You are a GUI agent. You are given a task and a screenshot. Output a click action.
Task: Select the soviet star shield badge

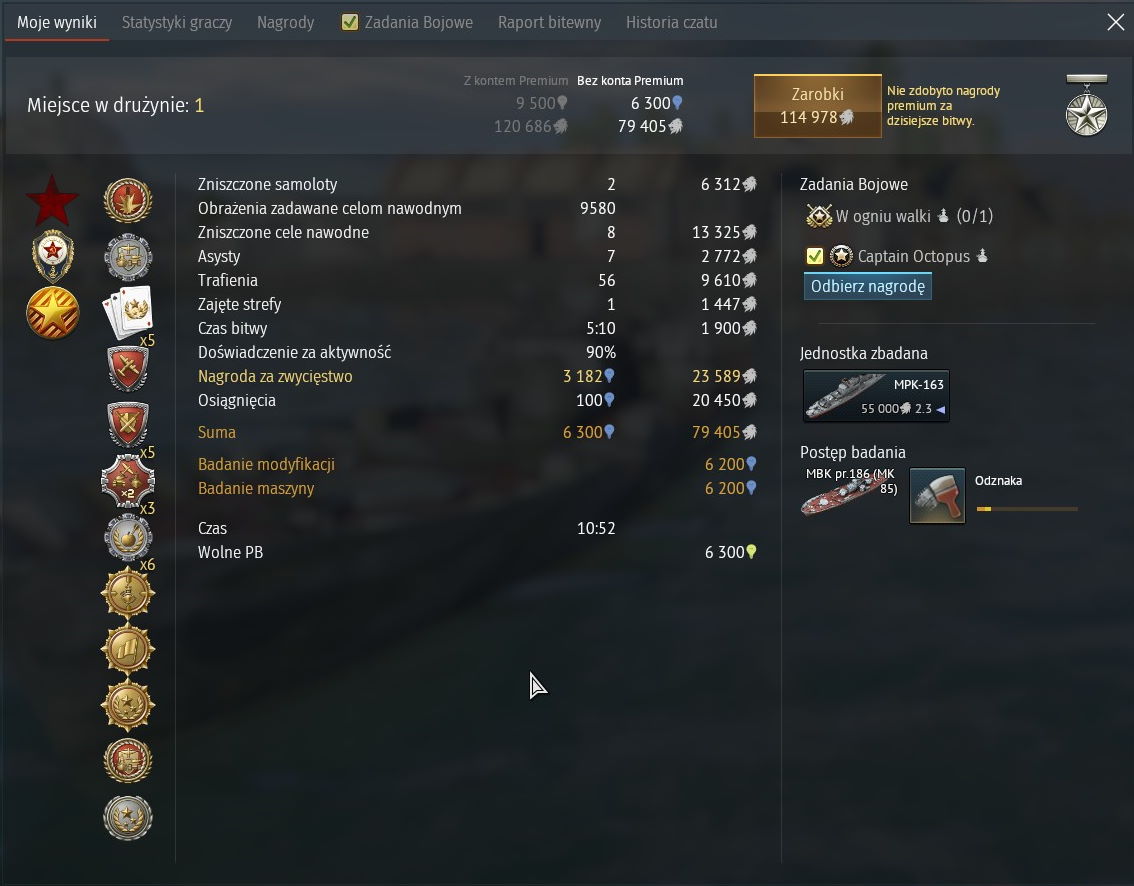pyautogui.click(x=53, y=256)
